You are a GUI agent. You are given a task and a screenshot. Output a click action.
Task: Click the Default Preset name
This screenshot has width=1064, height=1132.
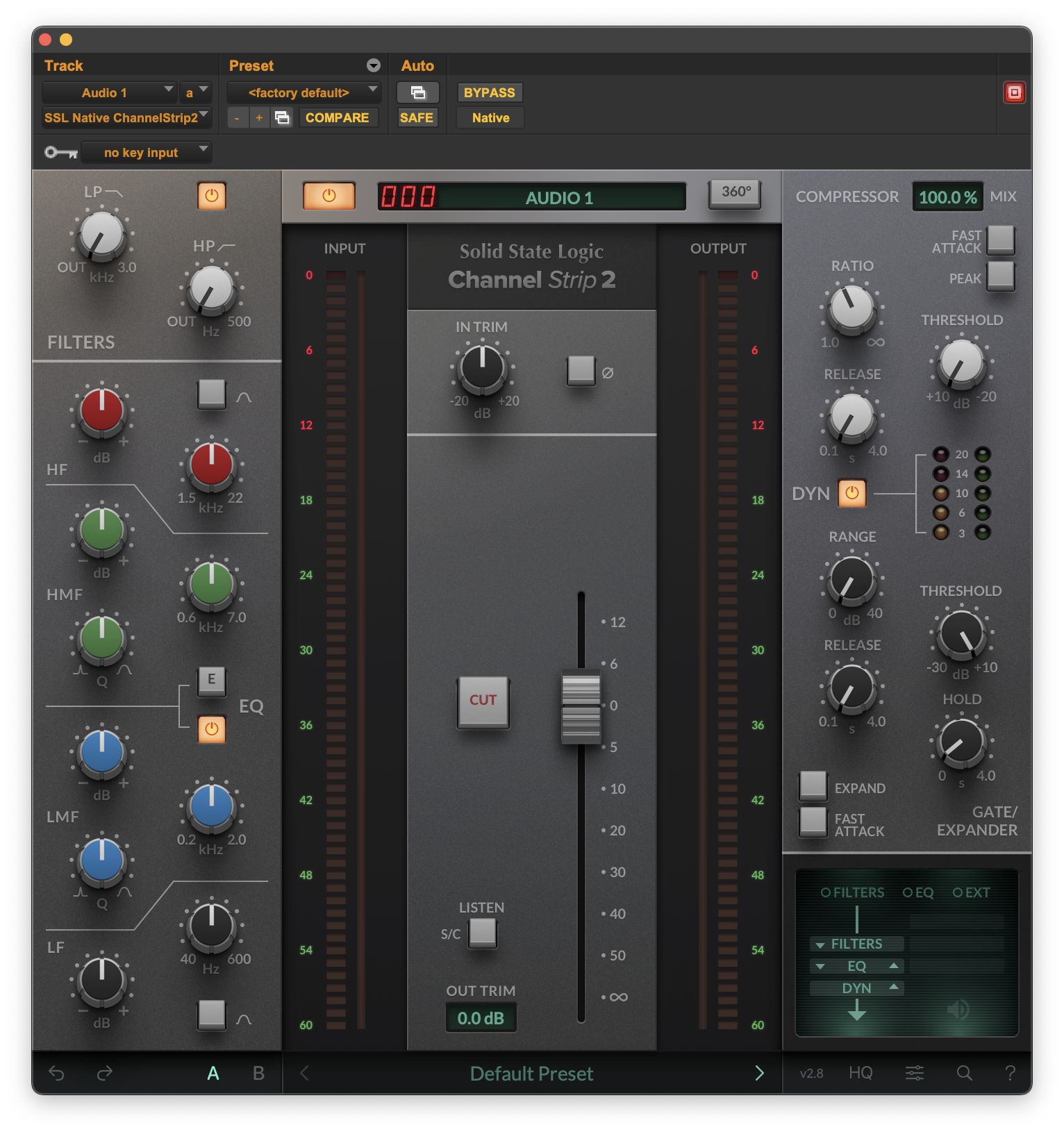click(531, 1074)
